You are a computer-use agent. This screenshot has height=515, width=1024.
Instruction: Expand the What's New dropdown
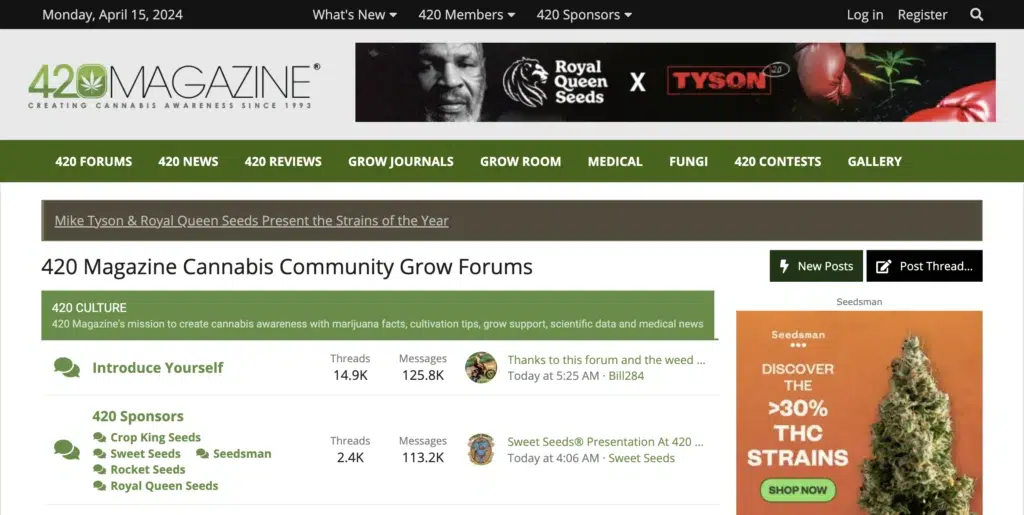tap(355, 14)
